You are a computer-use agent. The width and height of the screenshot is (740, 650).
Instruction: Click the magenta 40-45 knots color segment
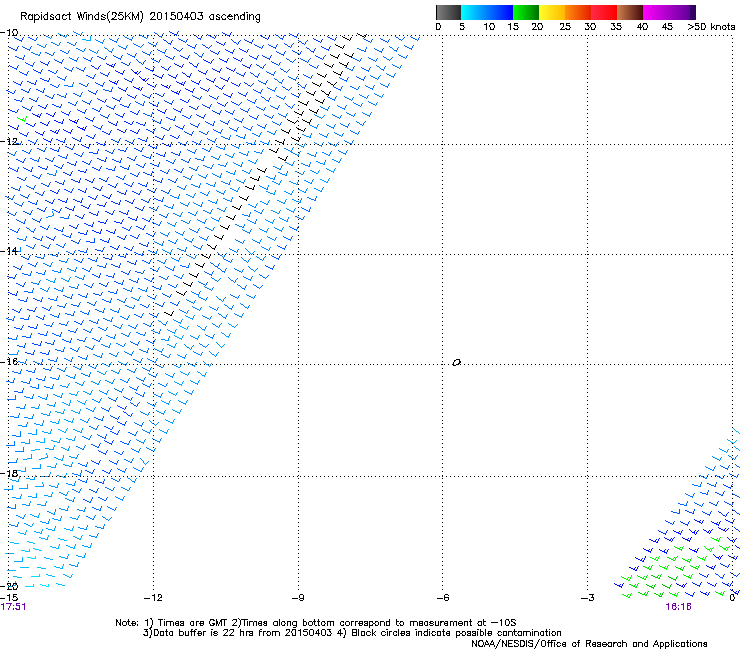656,12
